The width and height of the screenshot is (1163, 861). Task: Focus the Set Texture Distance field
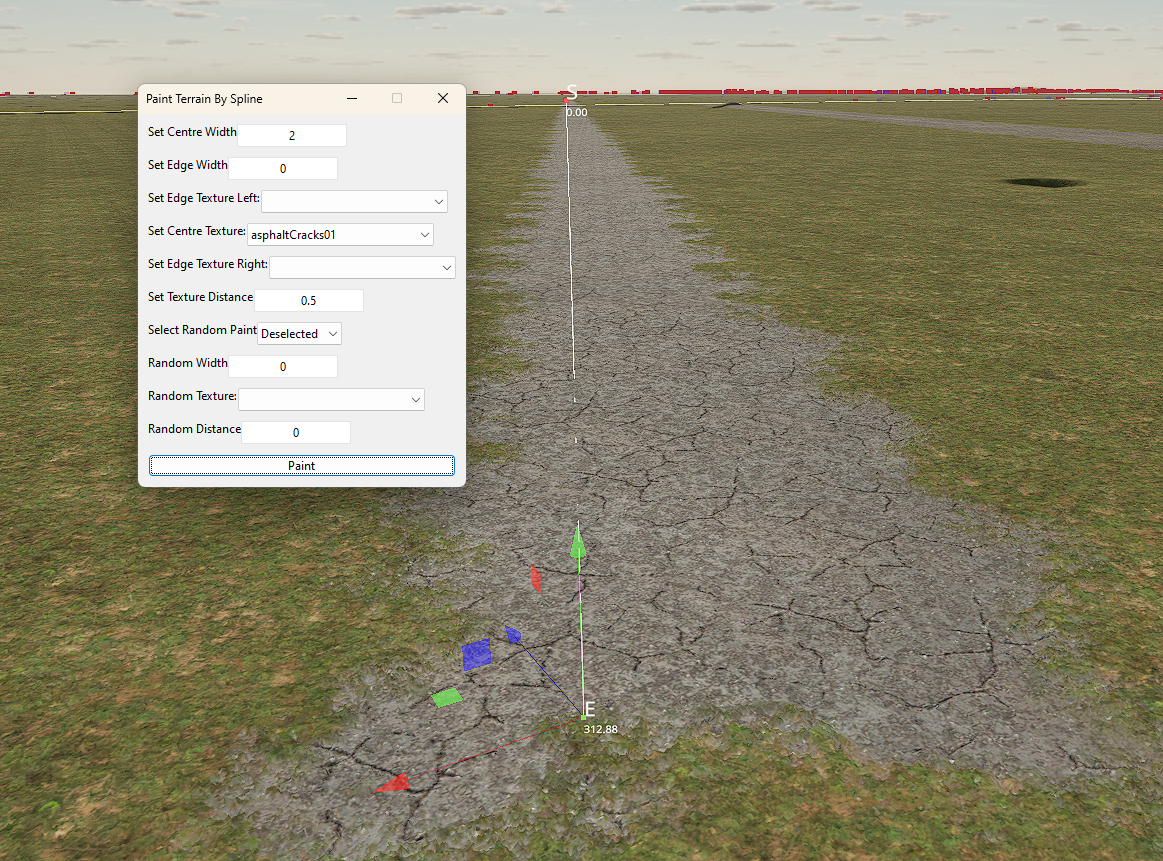coord(309,300)
